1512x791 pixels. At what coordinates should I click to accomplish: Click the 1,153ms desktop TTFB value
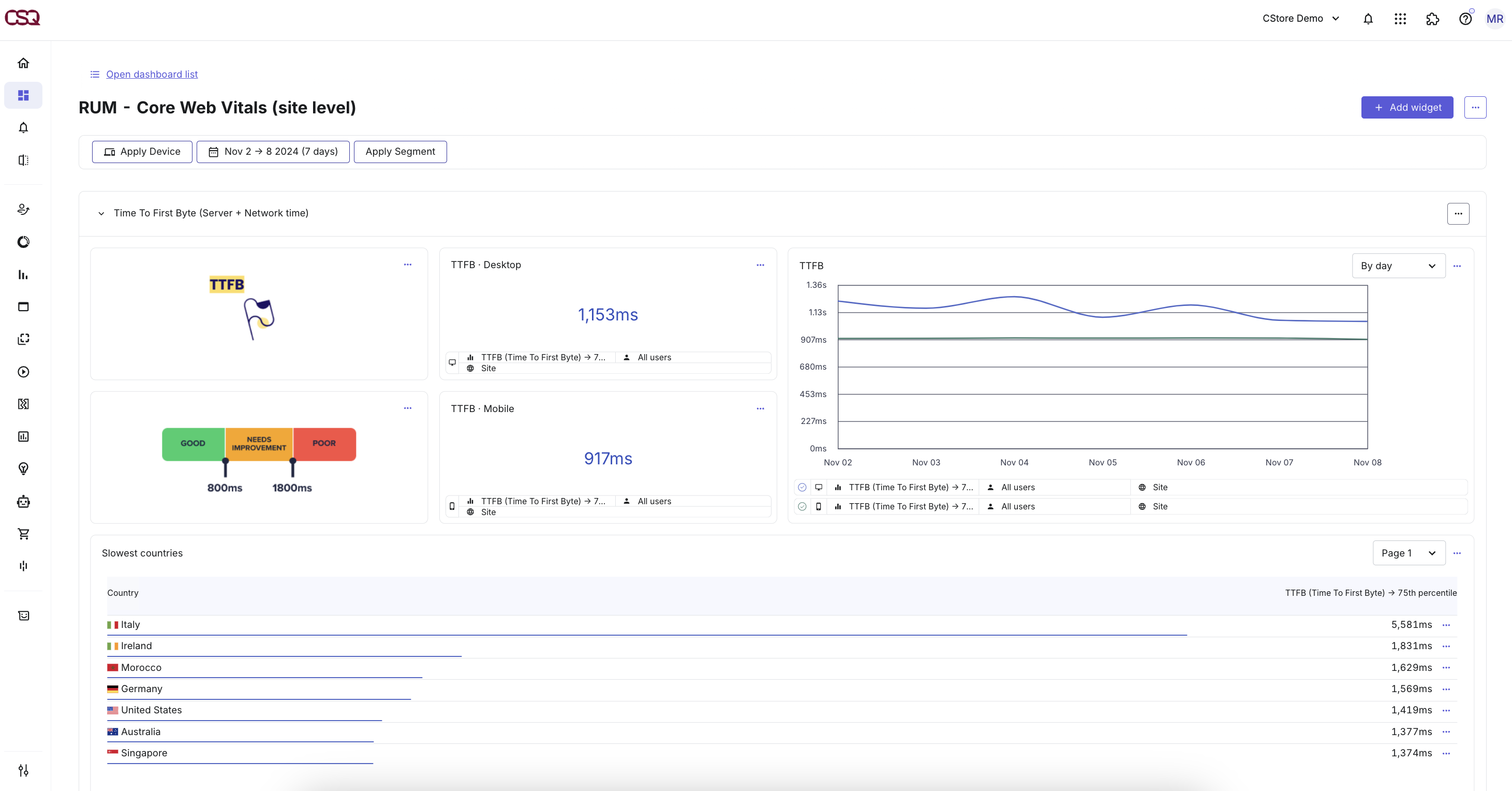(x=607, y=315)
